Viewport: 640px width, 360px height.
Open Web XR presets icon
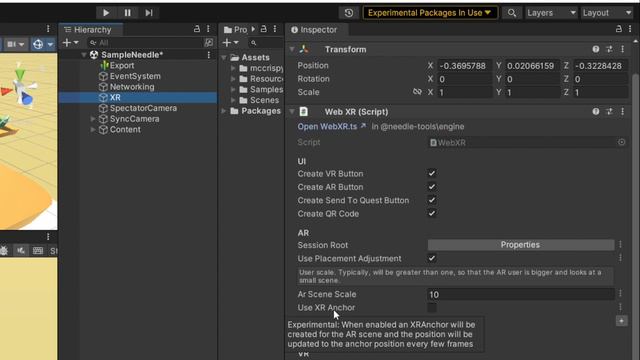(x=609, y=111)
